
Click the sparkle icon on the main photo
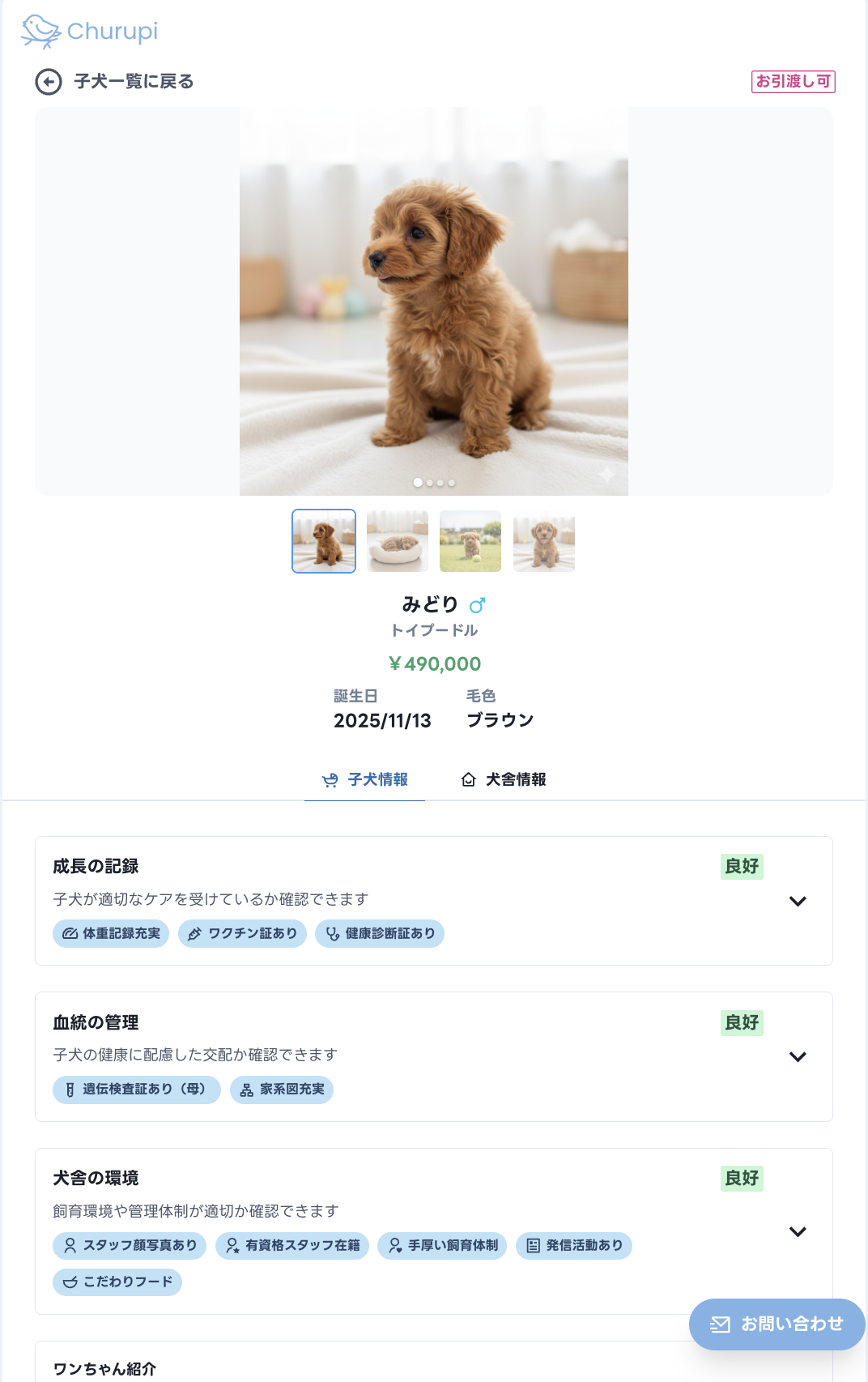coord(607,472)
